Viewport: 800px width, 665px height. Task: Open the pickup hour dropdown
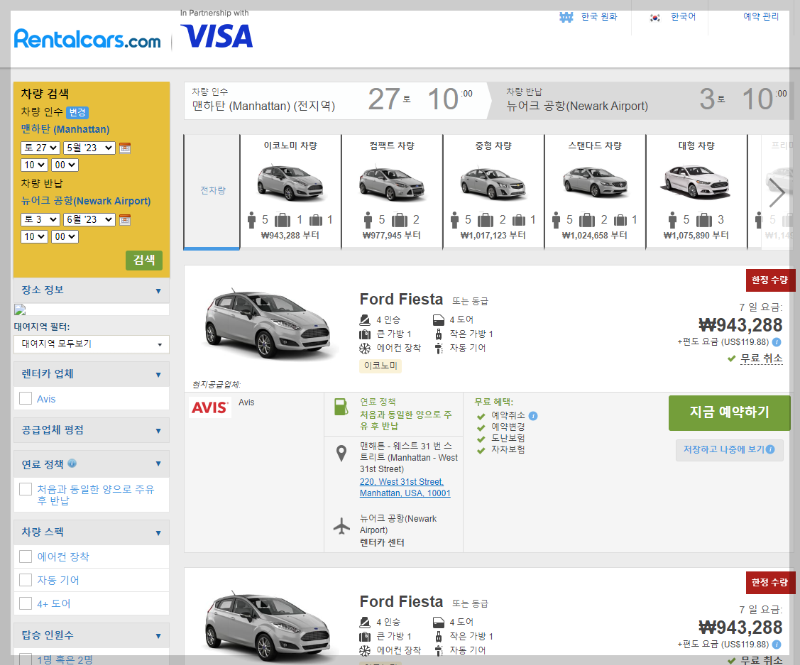[x=34, y=165]
